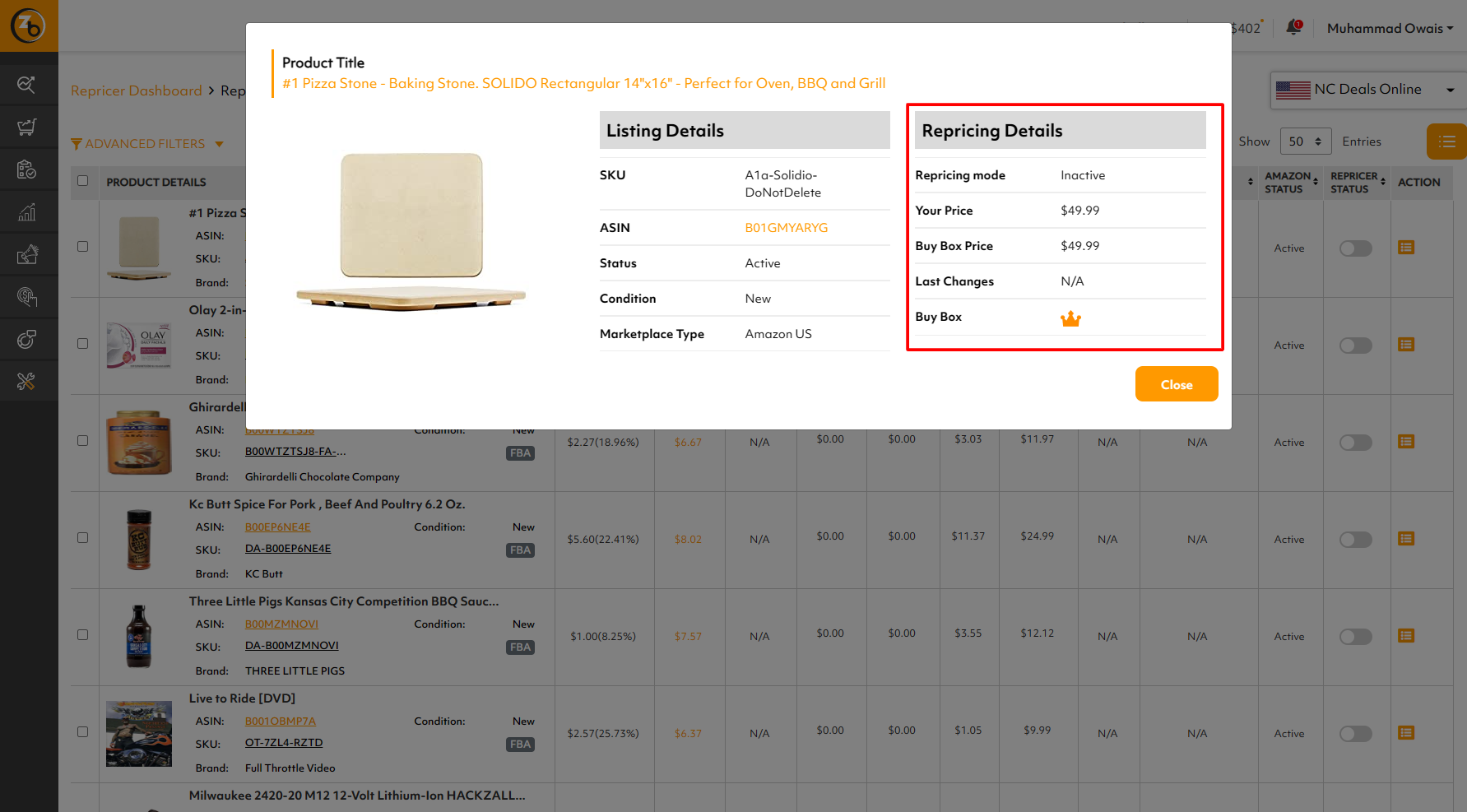Click the Kc Butt Spice product thumbnail
Image resolution: width=1467 pixels, height=812 pixels.
click(x=139, y=540)
